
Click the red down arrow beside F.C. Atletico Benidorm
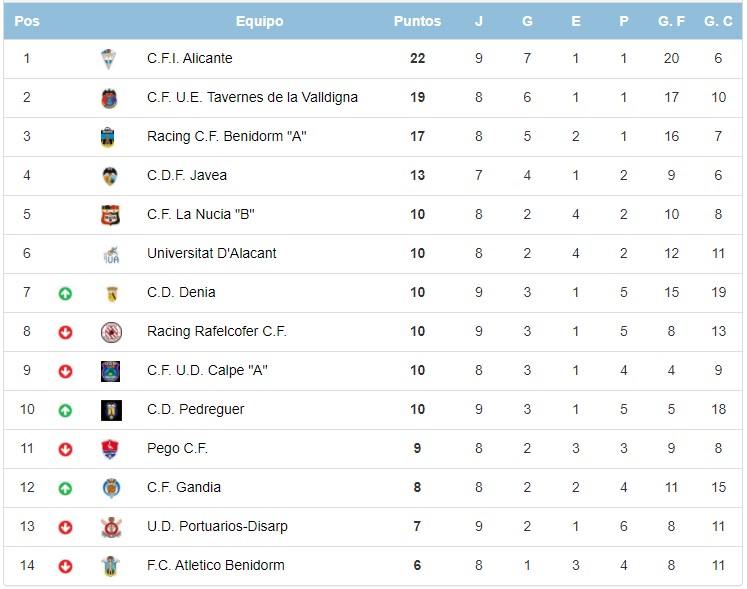pyautogui.click(x=65, y=566)
